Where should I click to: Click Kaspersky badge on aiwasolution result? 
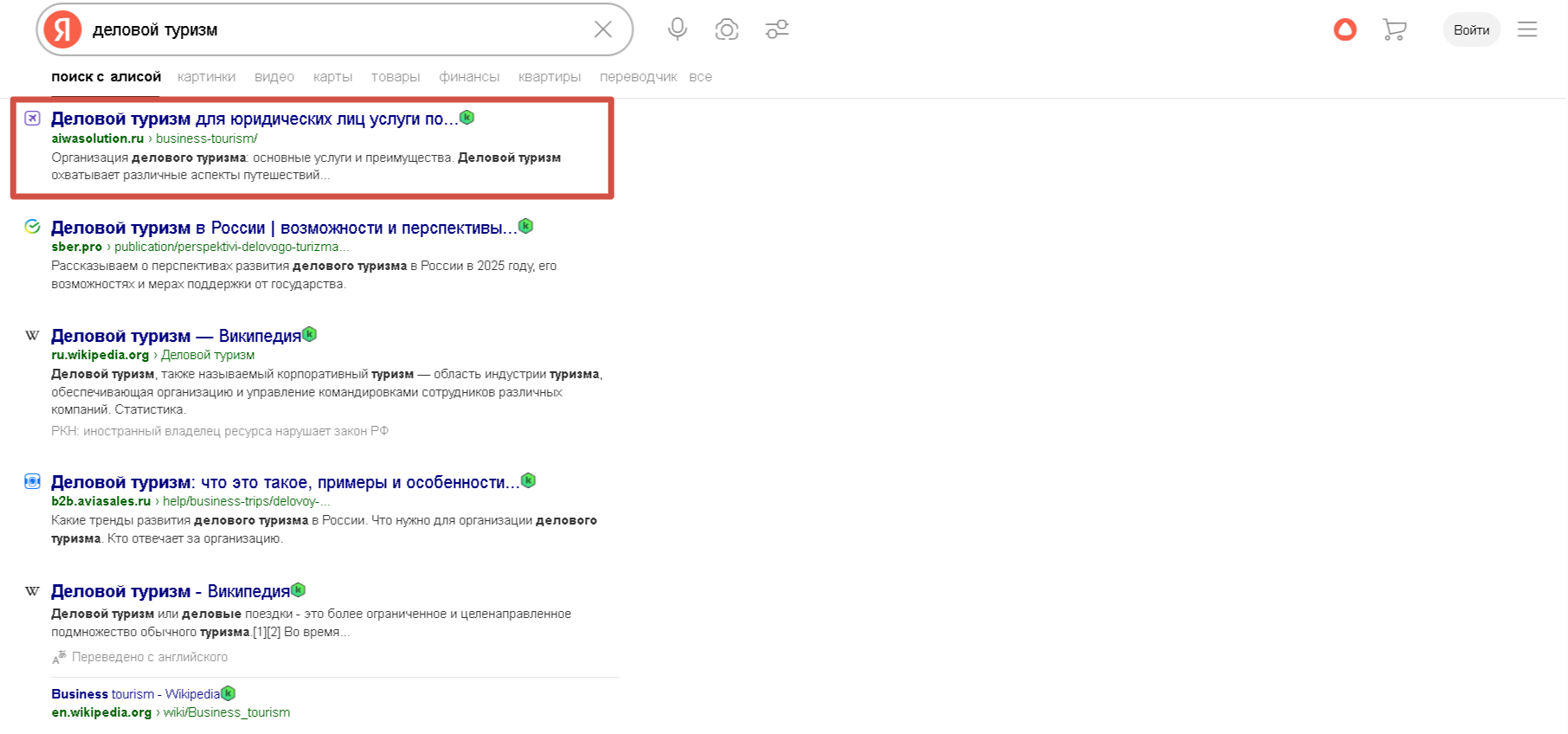pyautogui.click(x=467, y=117)
